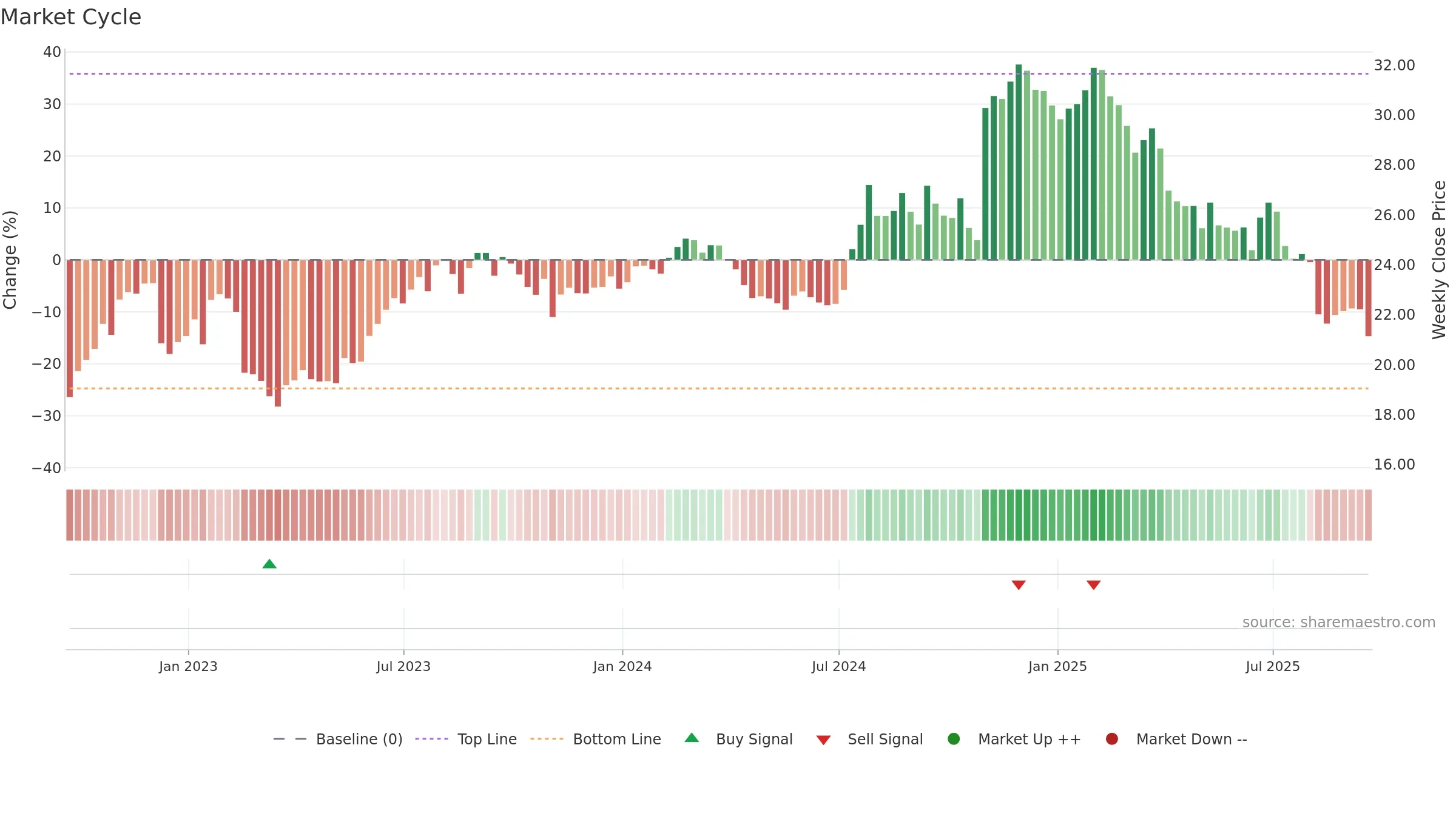Click the gray Baseline legend dash

point(290,739)
